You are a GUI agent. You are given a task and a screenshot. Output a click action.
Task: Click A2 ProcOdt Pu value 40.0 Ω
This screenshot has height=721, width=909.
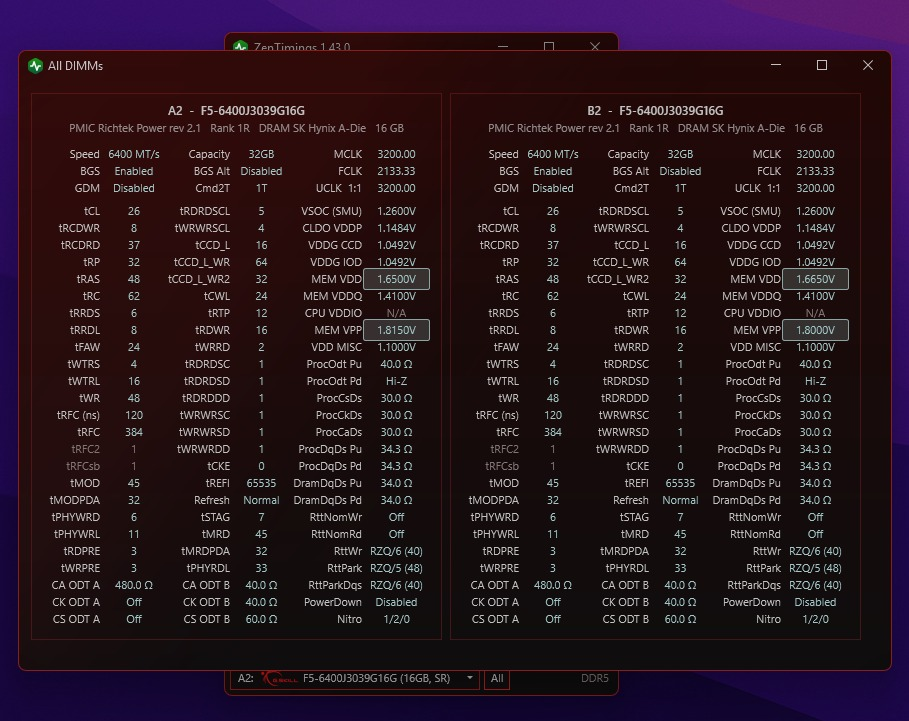click(x=396, y=364)
